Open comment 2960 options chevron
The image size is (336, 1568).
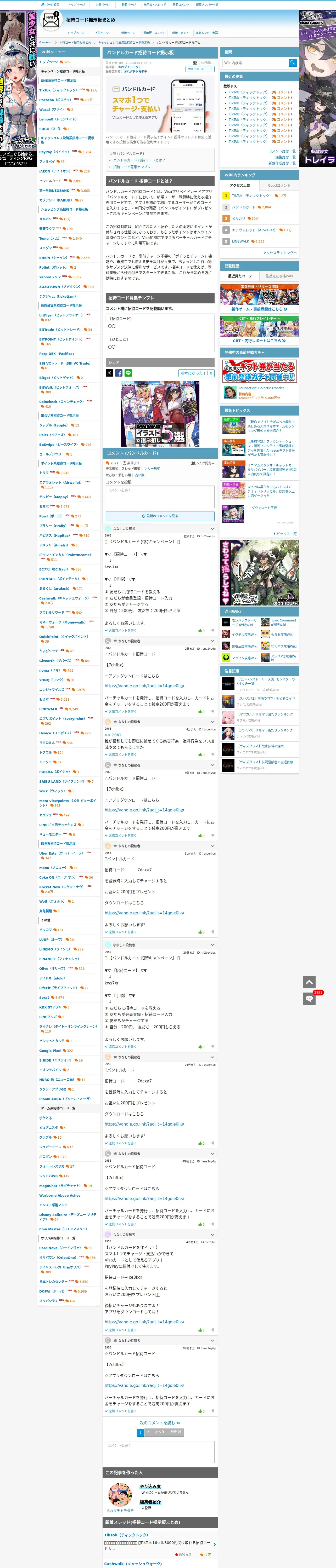click(x=213, y=765)
